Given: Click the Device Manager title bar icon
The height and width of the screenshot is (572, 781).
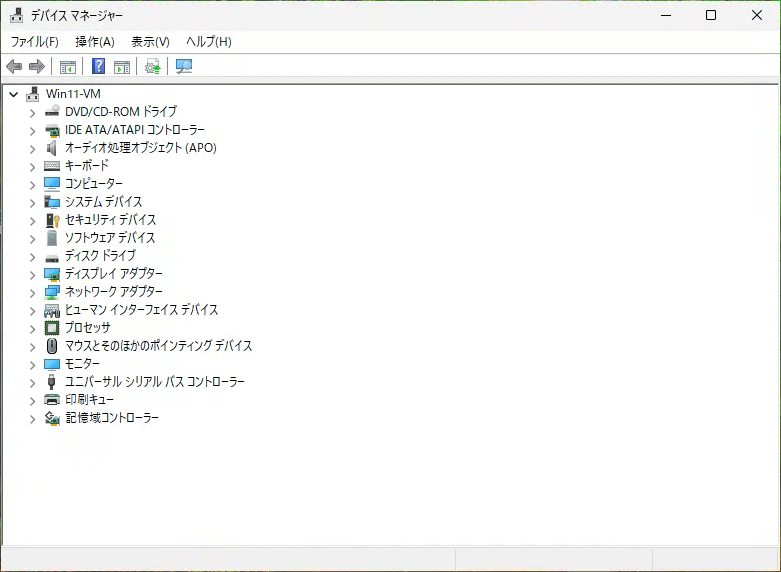Looking at the screenshot, I should pyautogui.click(x=16, y=15).
